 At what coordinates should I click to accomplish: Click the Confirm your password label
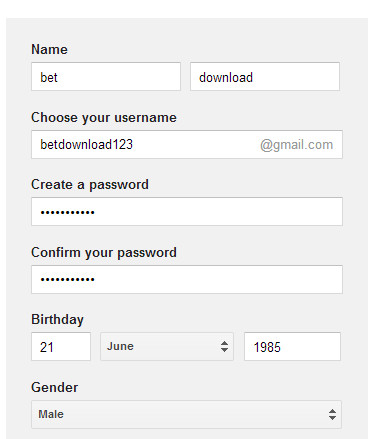(104, 253)
